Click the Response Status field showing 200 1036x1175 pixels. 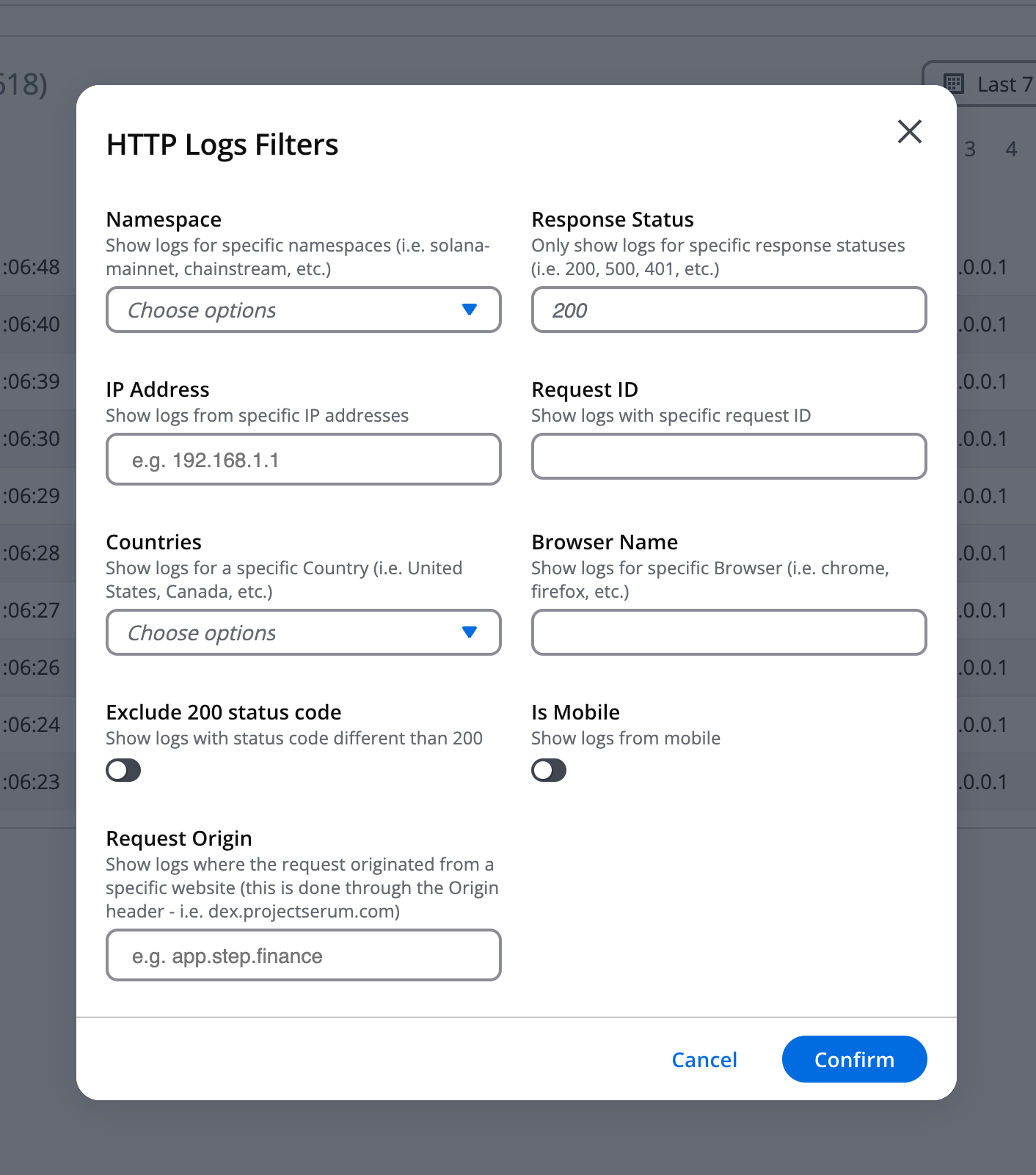pyautogui.click(x=728, y=310)
